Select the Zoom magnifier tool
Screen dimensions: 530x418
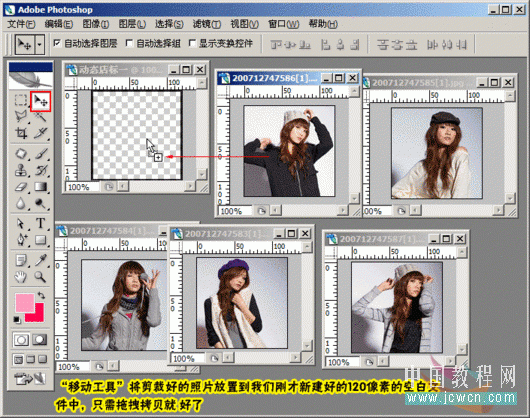tap(40, 277)
